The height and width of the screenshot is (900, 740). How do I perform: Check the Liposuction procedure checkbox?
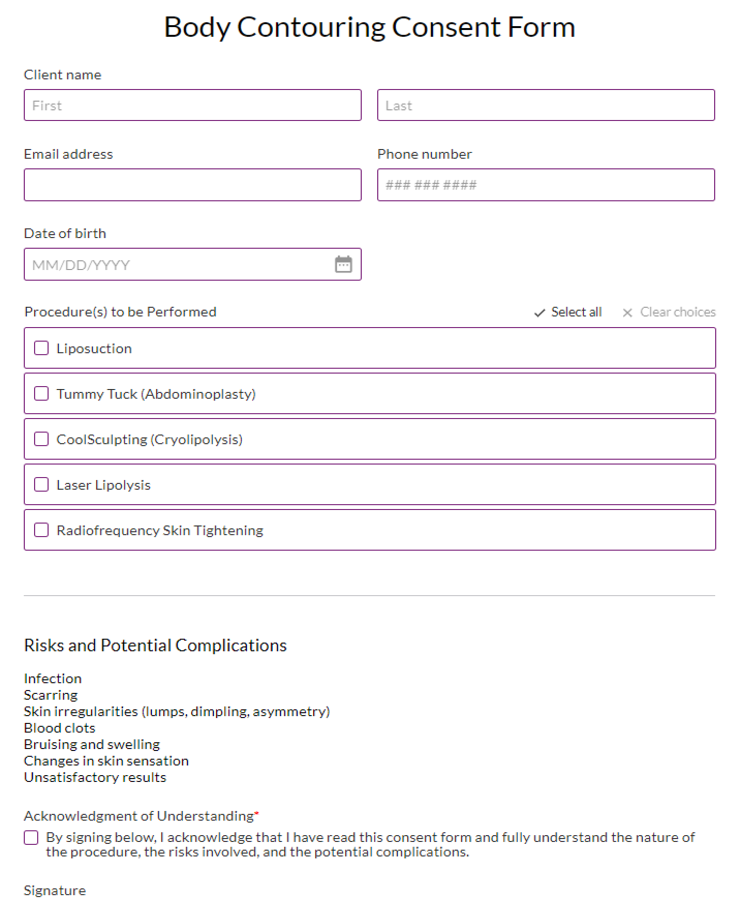coord(41,347)
